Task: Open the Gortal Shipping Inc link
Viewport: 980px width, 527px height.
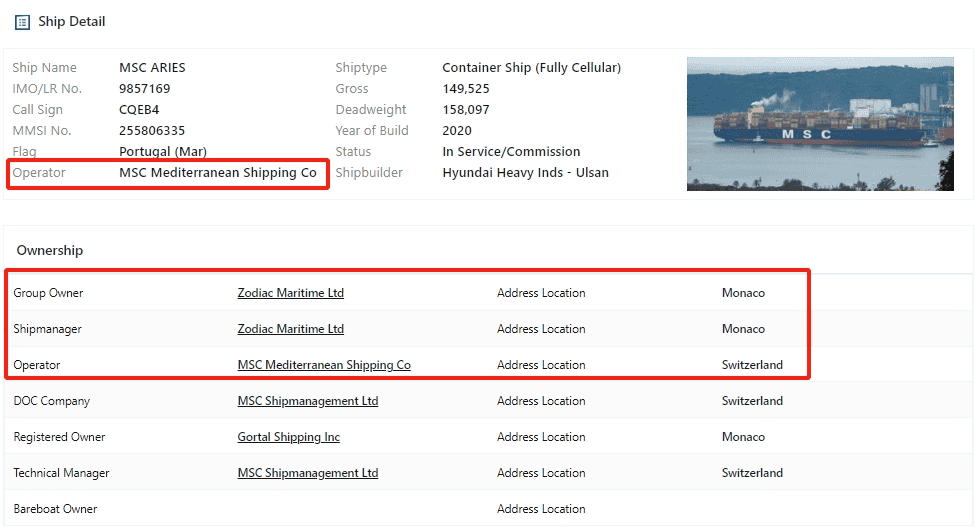Action: point(288,437)
